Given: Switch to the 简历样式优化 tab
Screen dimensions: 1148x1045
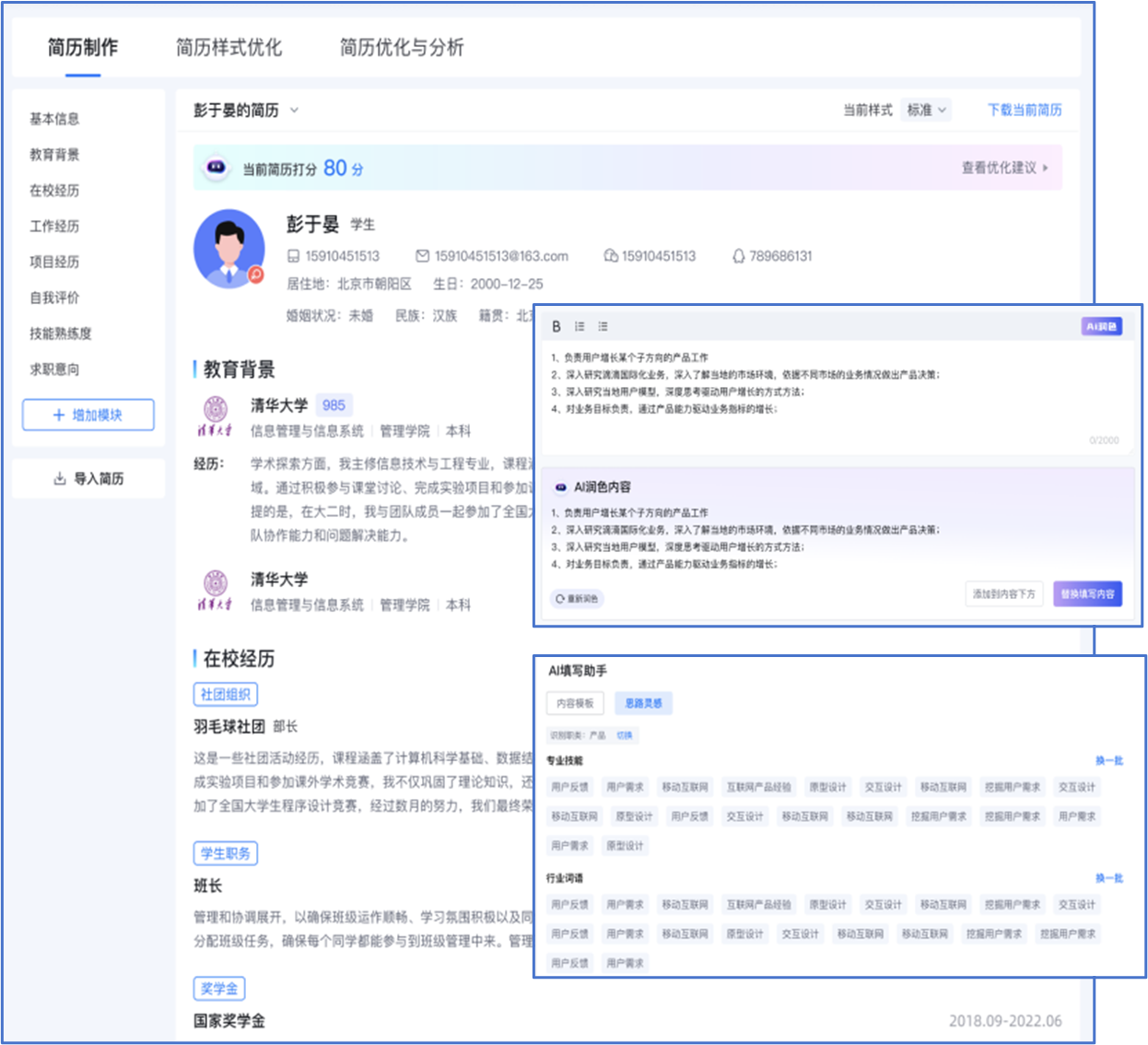Looking at the screenshot, I should point(228,47).
